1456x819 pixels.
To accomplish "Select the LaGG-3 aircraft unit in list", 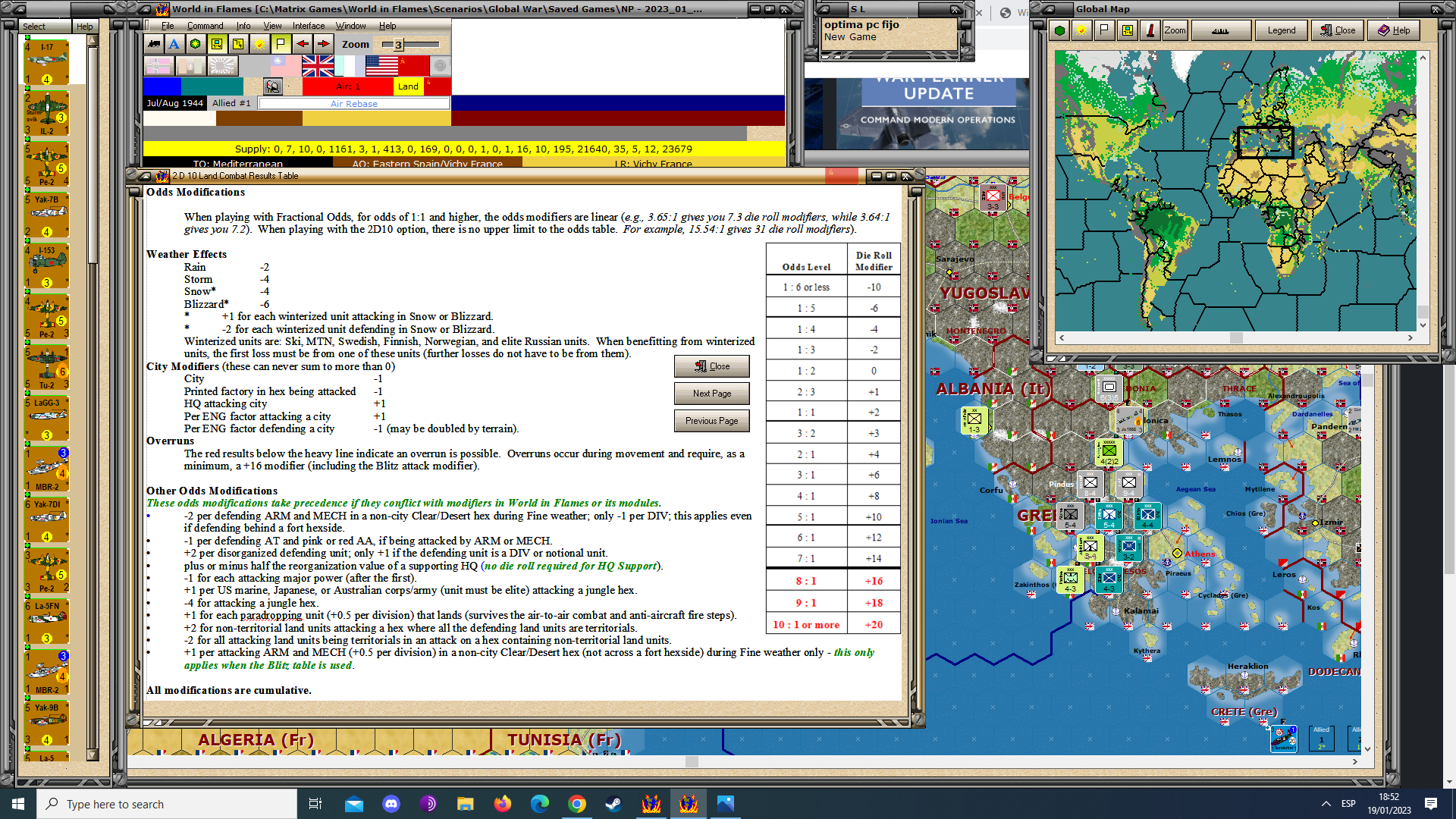I will coord(47,419).
